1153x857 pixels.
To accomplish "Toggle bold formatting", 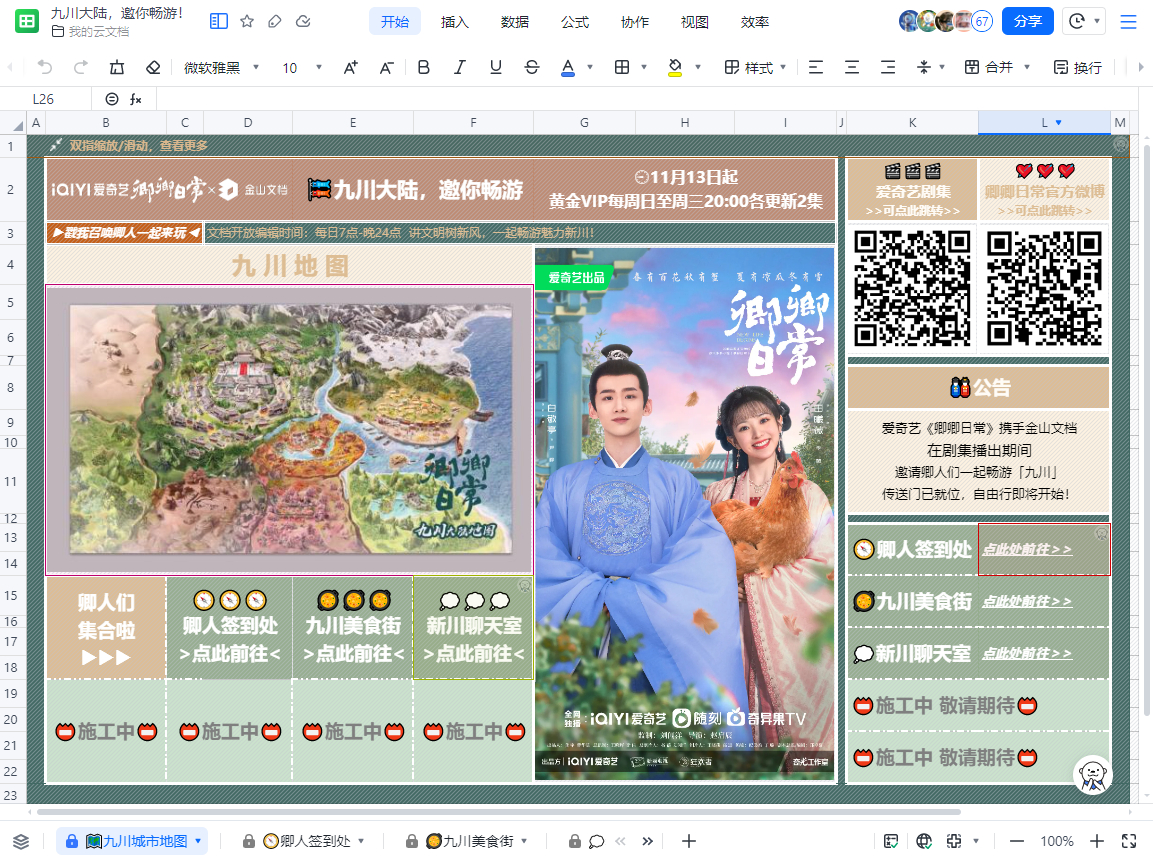I will 424,68.
